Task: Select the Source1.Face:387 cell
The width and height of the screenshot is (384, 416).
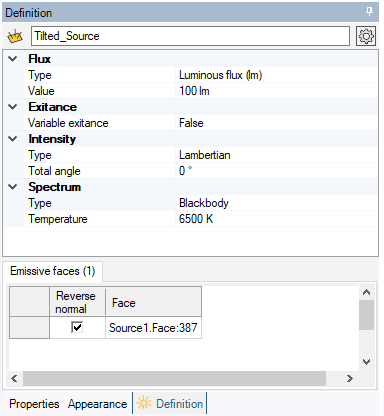Action: point(153,328)
